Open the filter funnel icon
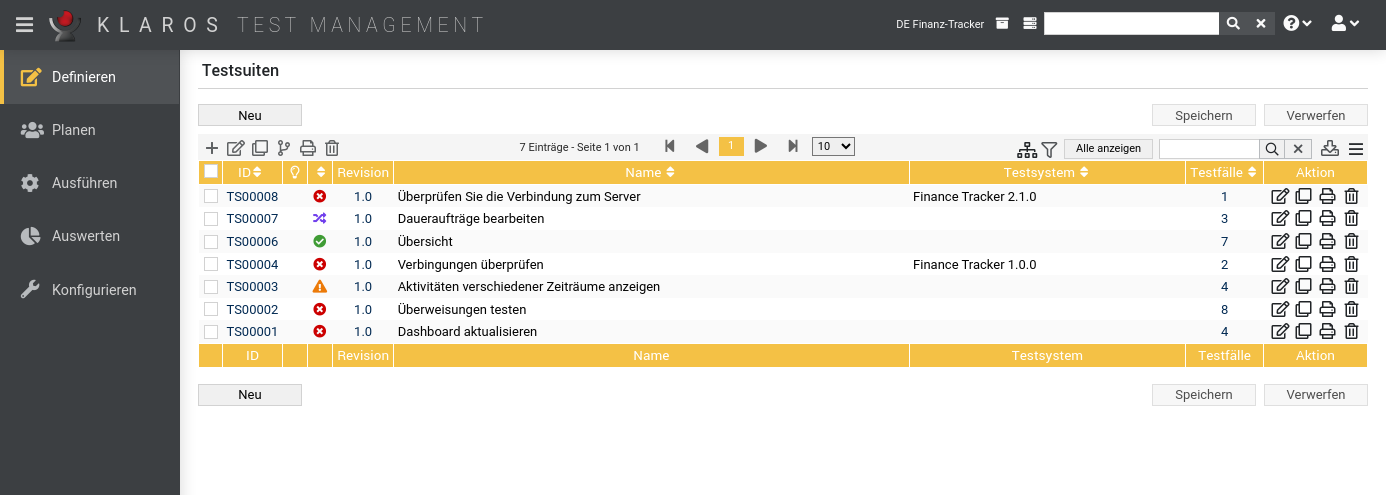 tap(1049, 149)
